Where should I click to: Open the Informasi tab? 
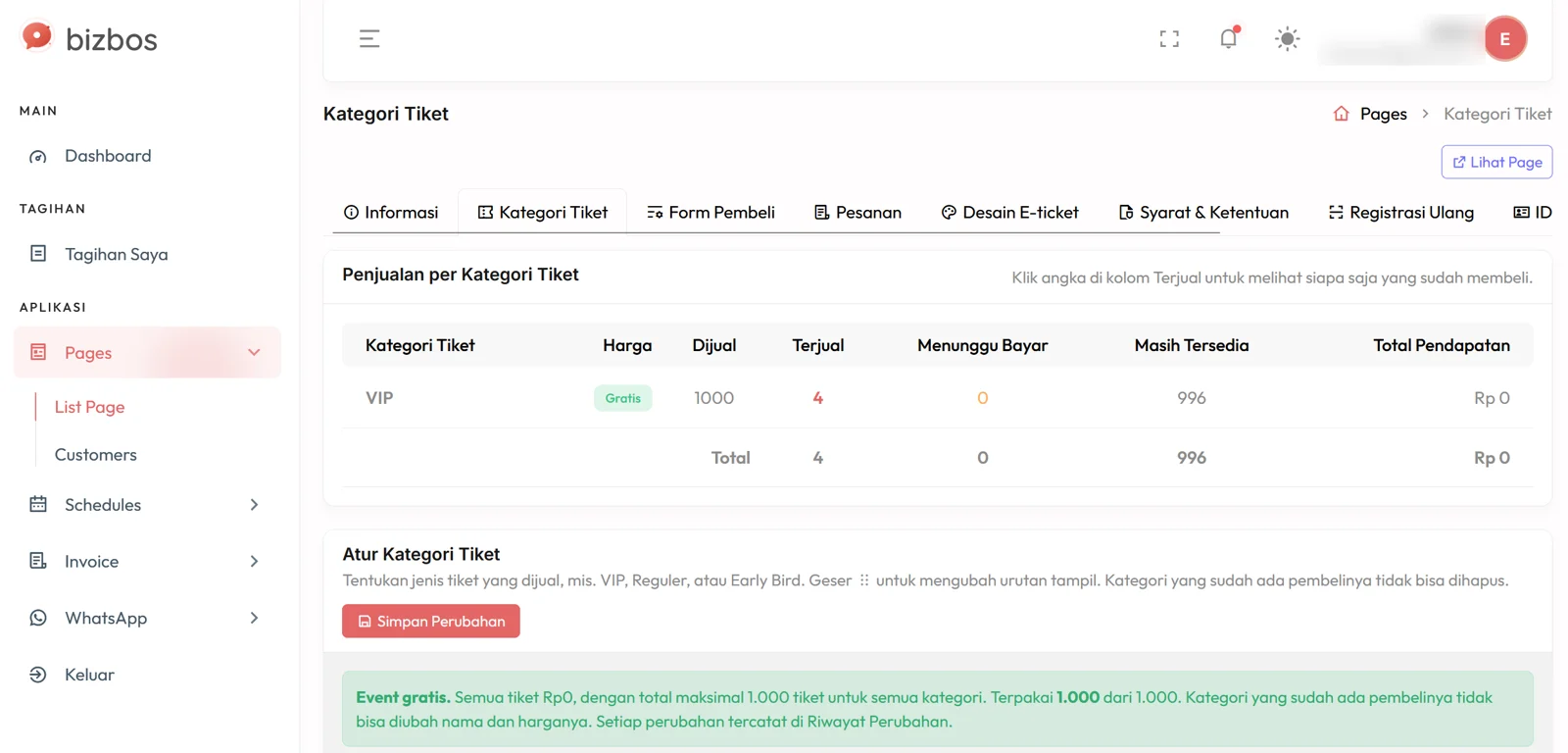[x=391, y=213]
